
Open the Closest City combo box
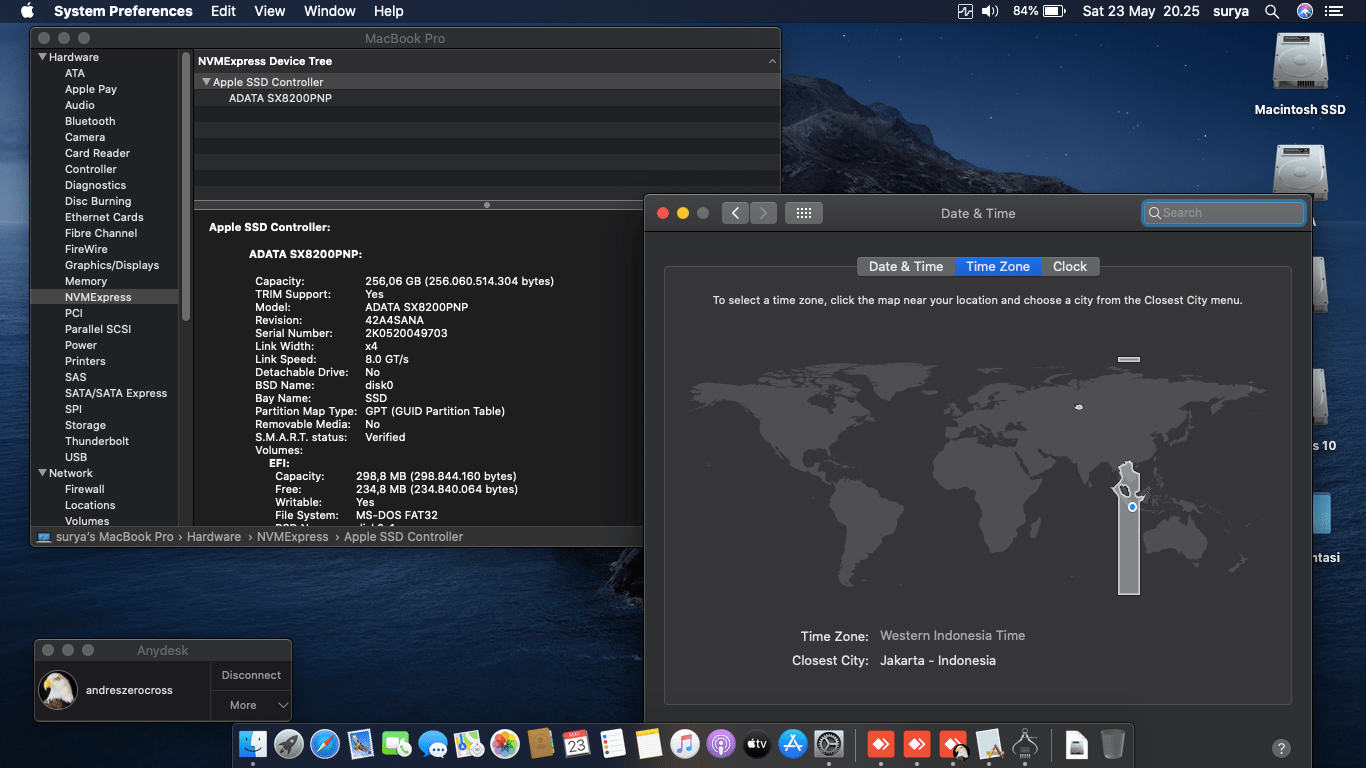pyautogui.click(x=938, y=660)
